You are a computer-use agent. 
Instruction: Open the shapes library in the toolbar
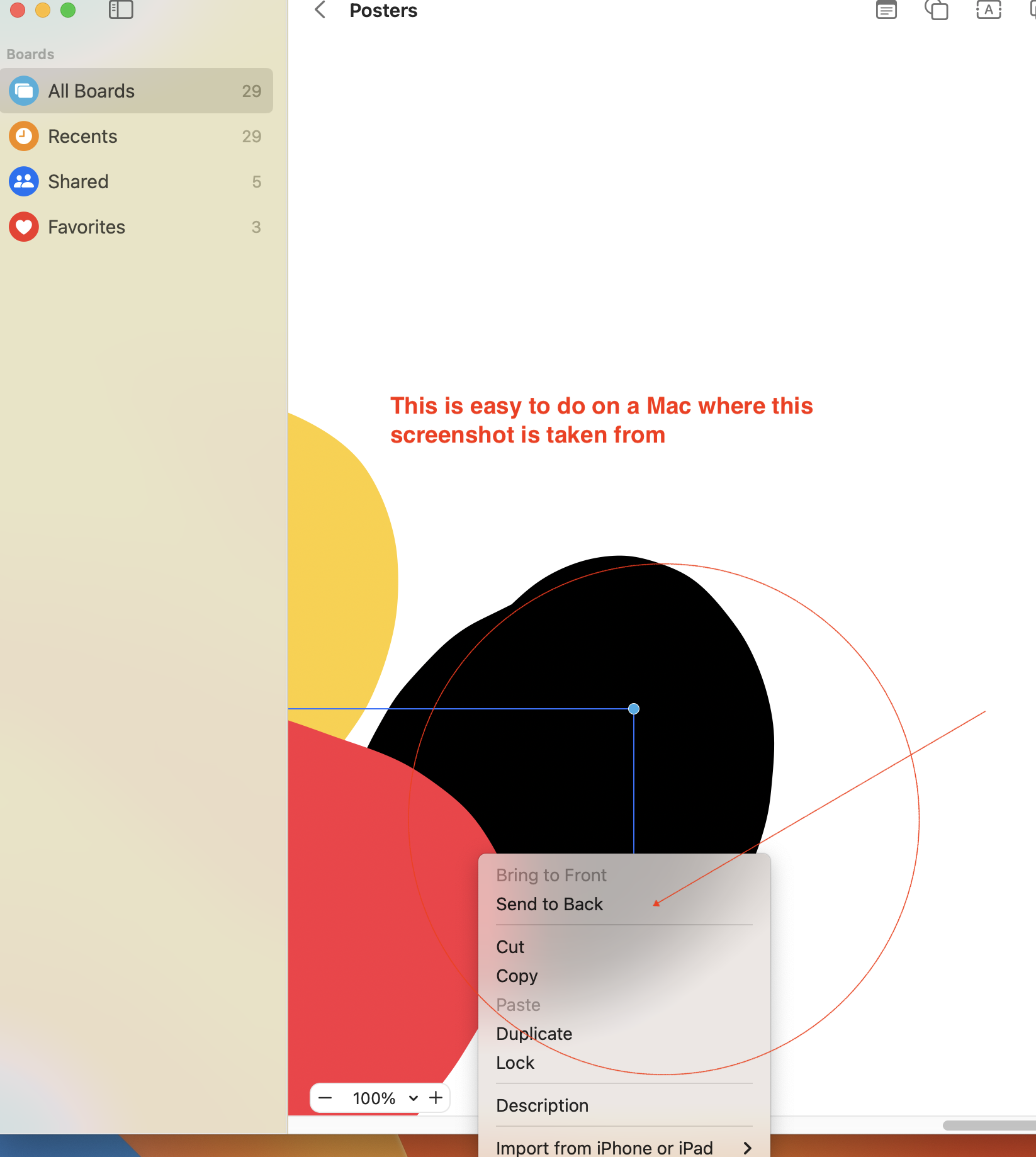click(x=936, y=10)
